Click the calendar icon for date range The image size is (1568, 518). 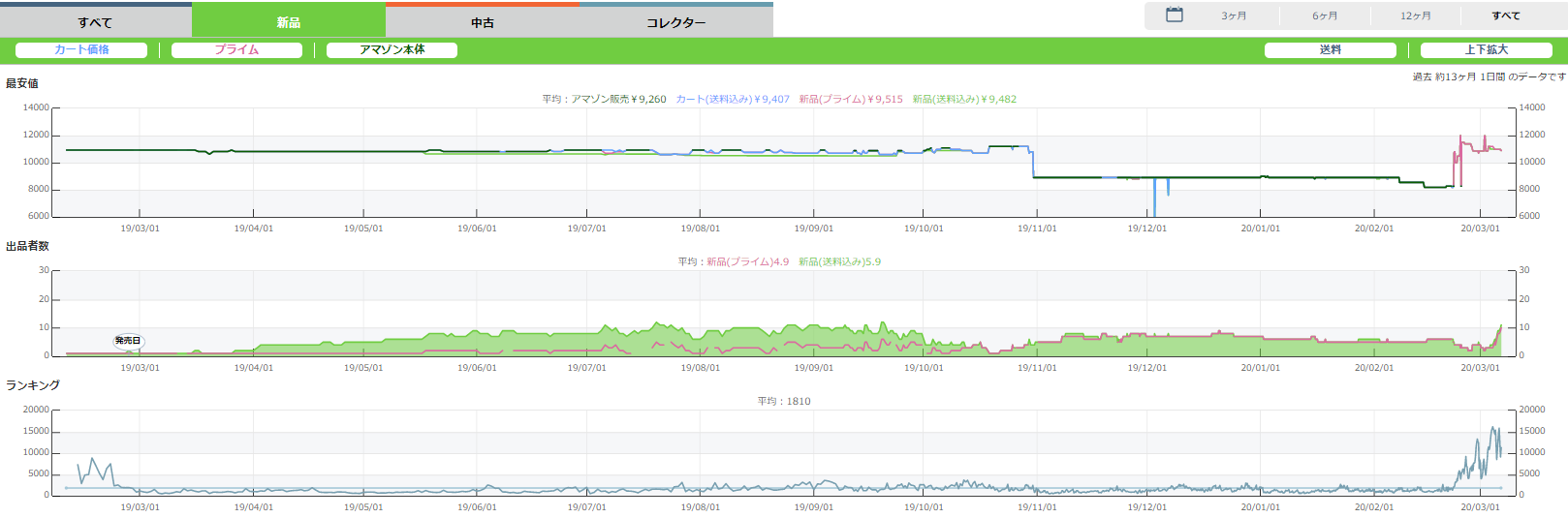click(x=1174, y=15)
